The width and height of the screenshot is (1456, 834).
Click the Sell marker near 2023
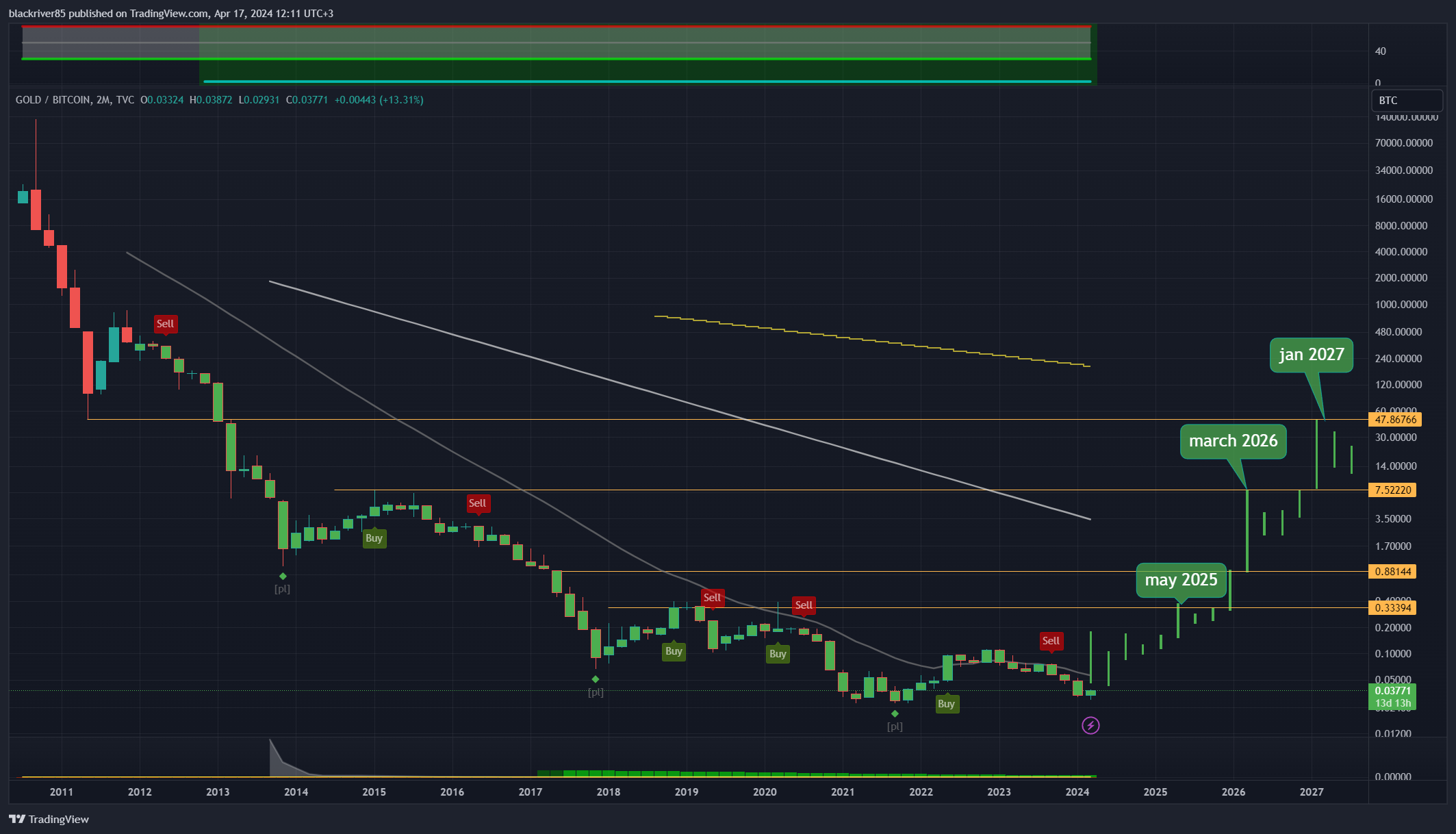[1051, 641]
